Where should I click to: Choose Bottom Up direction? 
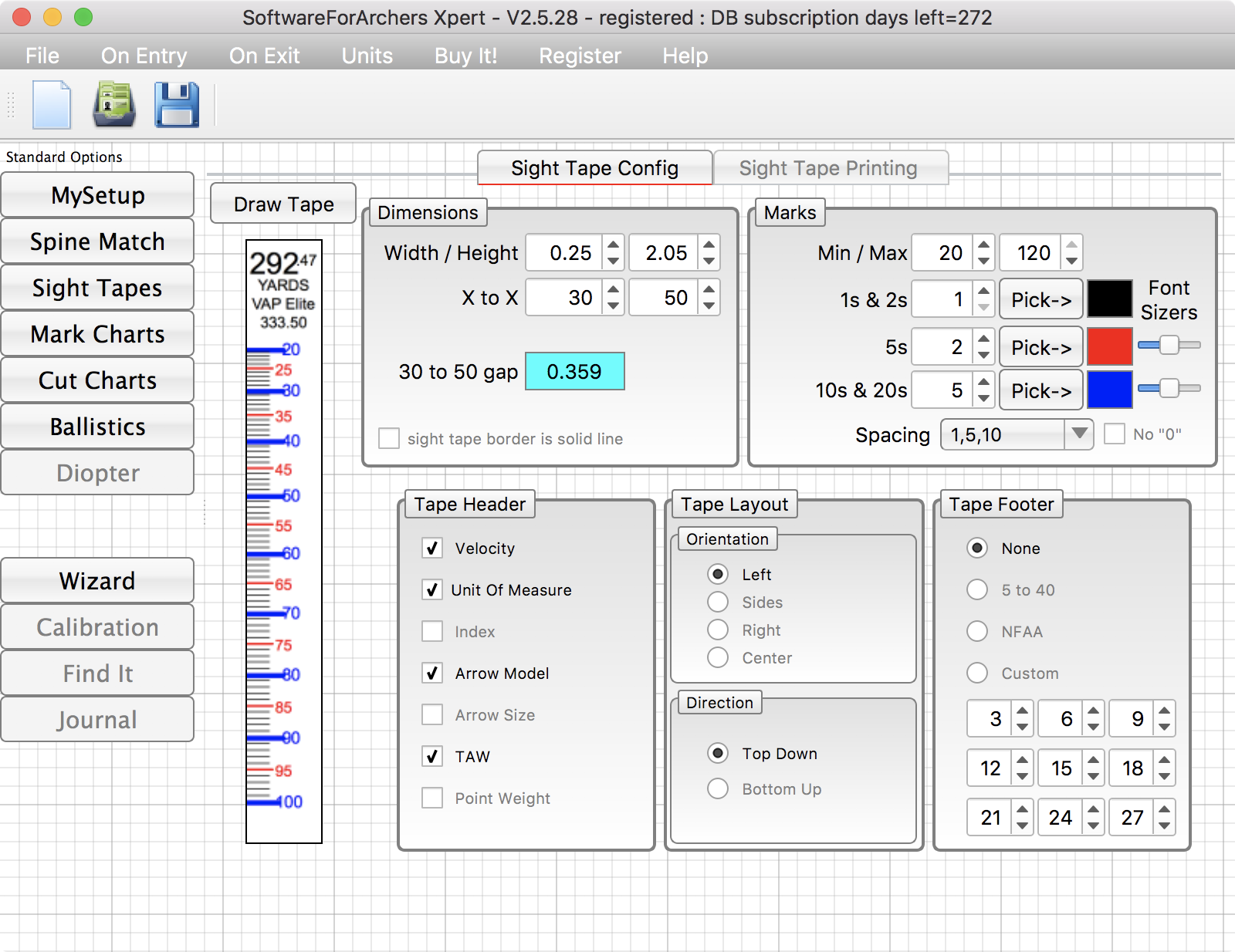(x=718, y=789)
